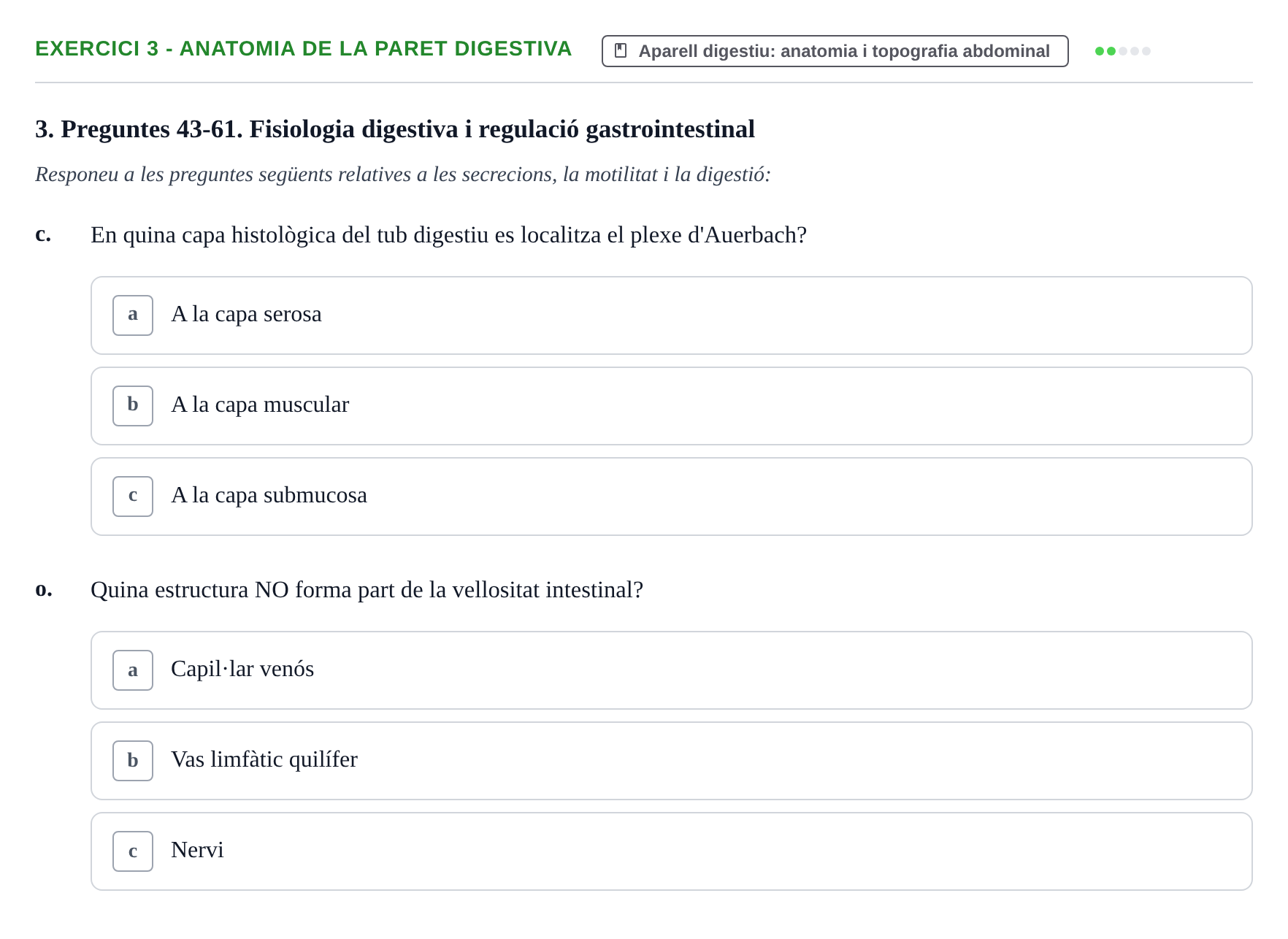
Task: Choose answer 'Capil·lar venós'
Action: [671, 670]
